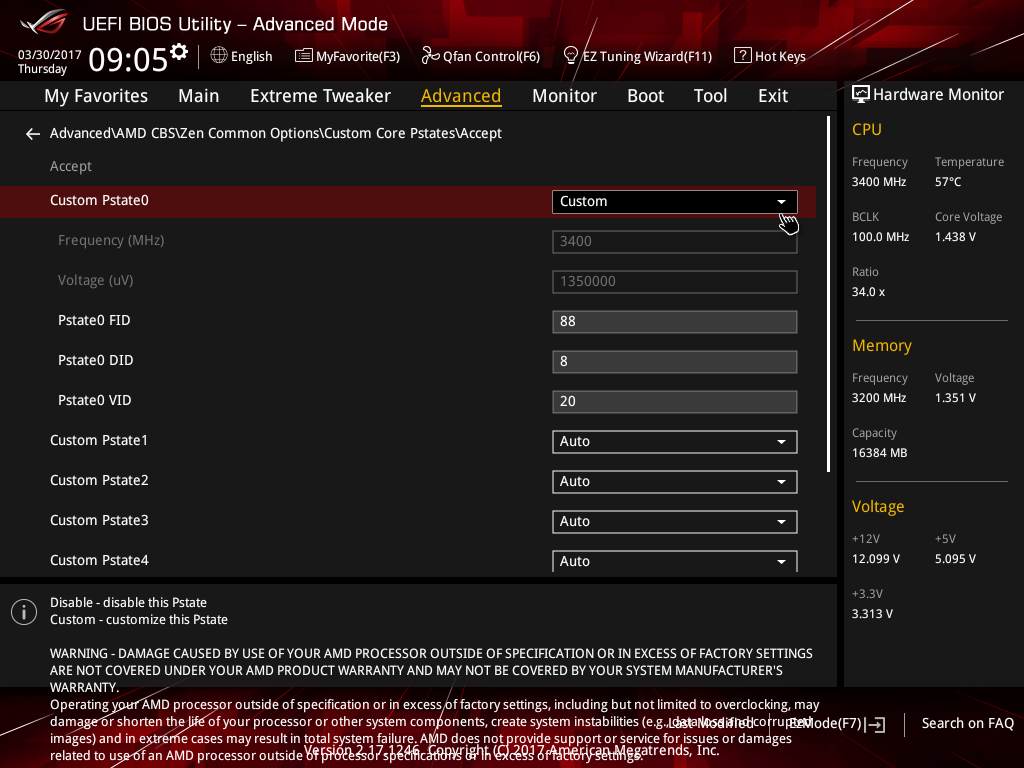
Task: Click the globe icon for English language
Action: 219,56
